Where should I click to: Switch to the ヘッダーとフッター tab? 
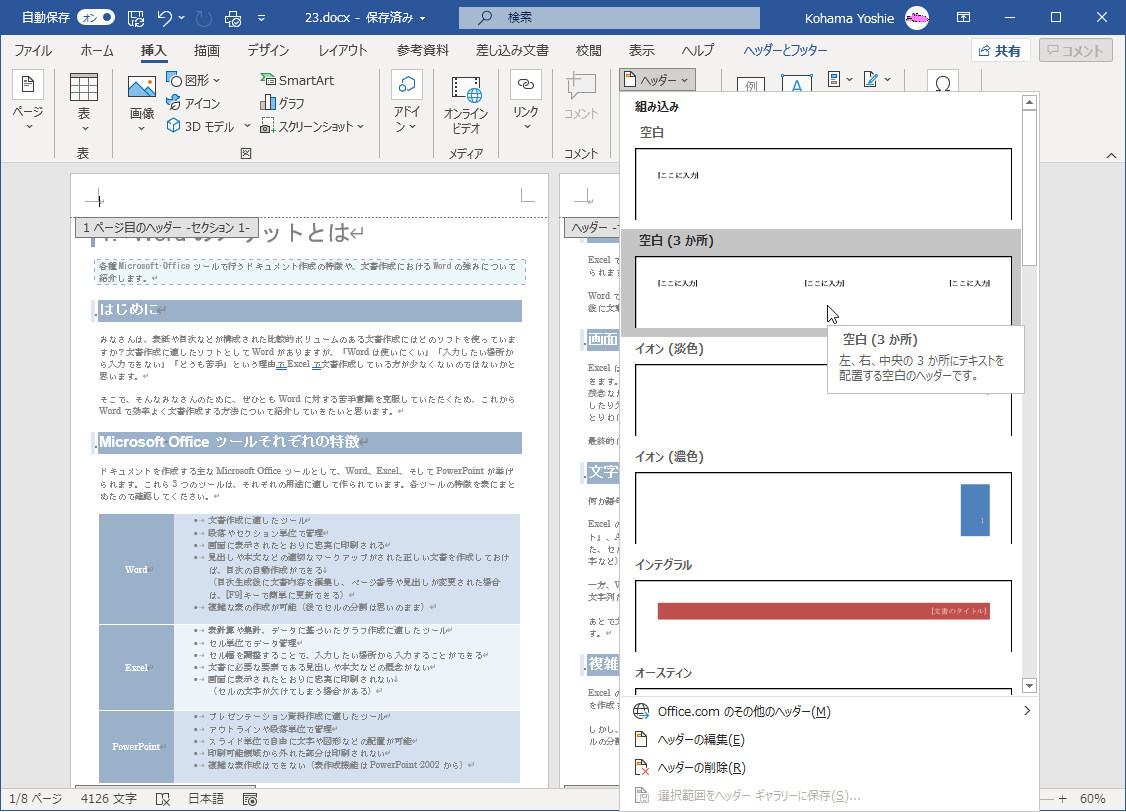coord(786,50)
